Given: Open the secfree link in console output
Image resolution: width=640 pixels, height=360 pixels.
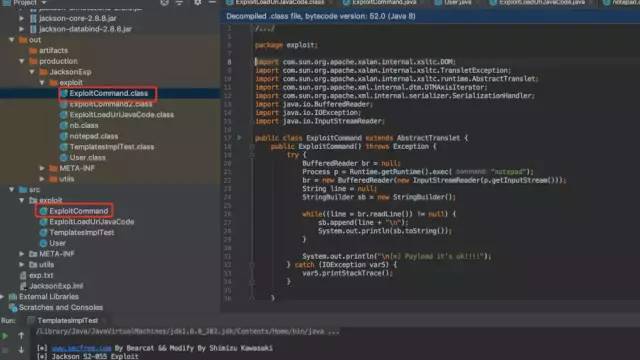Looking at the screenshot, I should tap(82, 348).
